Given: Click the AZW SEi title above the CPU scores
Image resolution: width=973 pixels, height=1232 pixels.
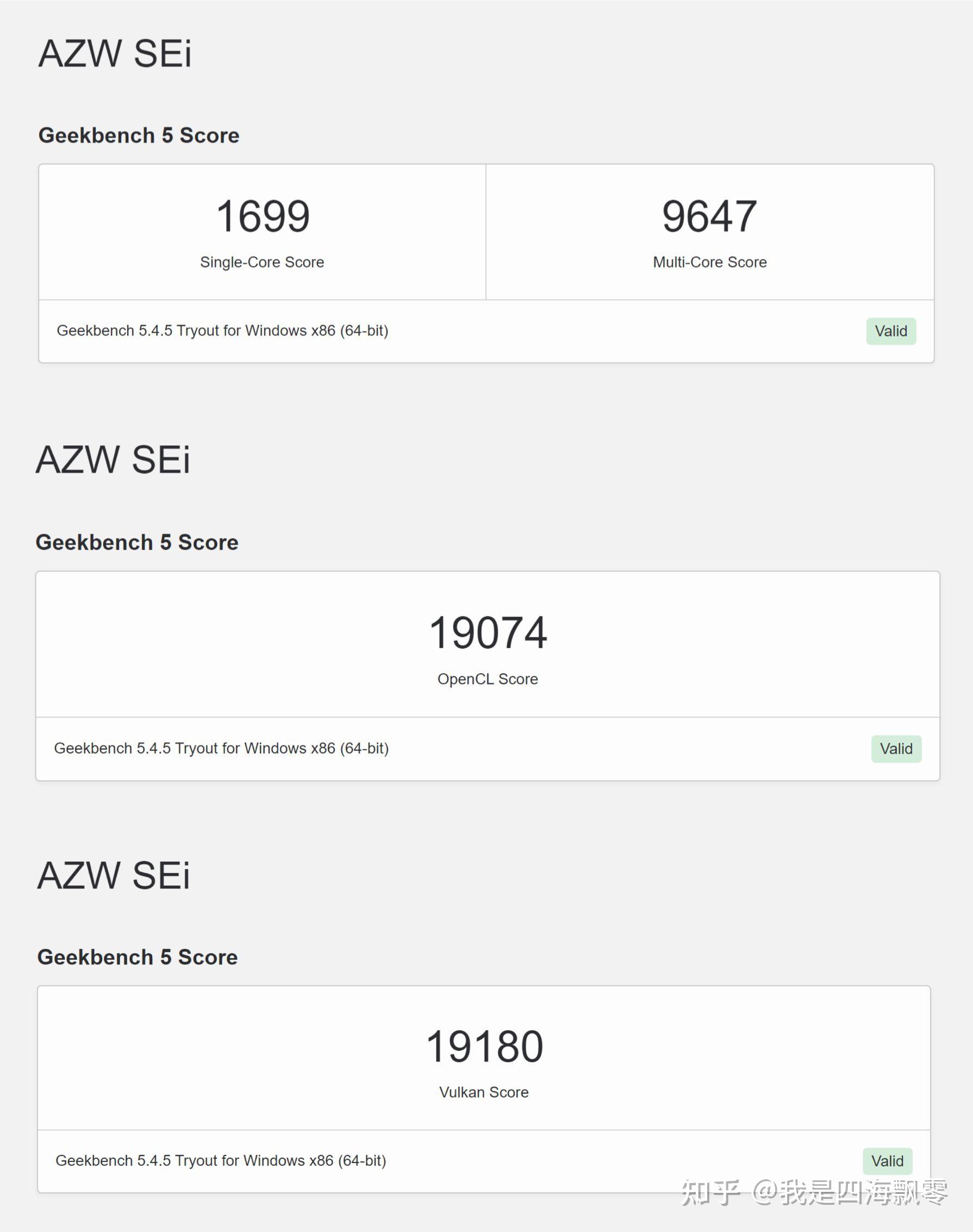Looking at the screenshot, I should (x=115, y=54).
